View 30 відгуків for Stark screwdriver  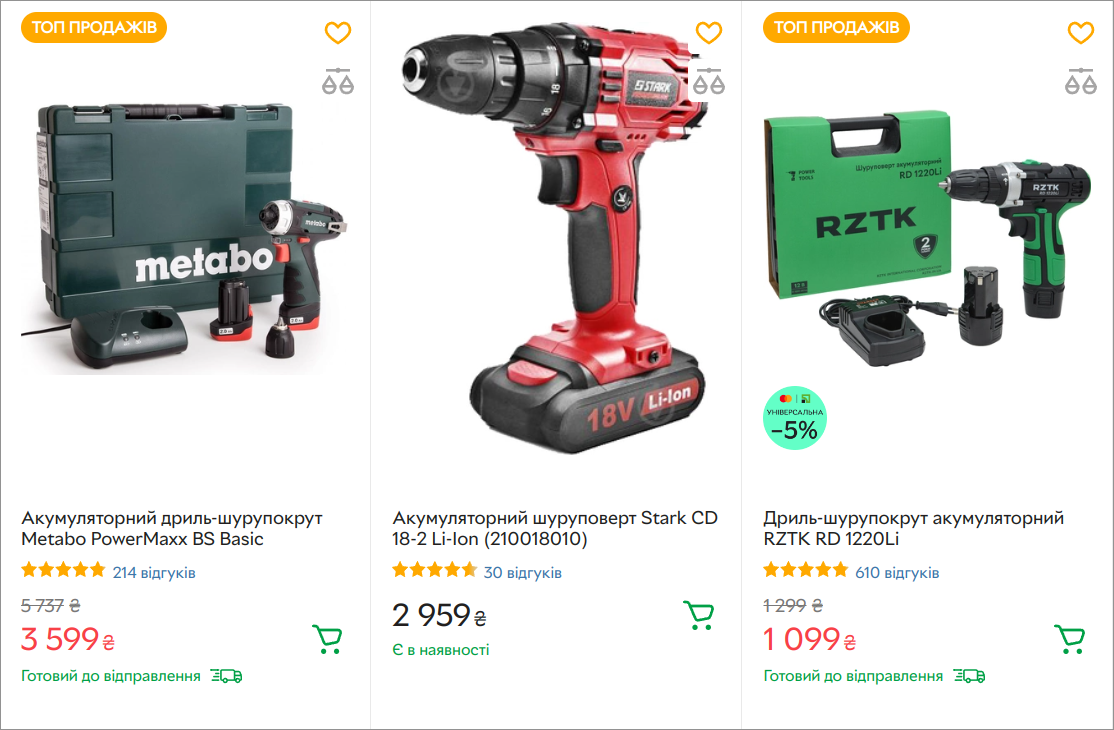coord(523,572)
